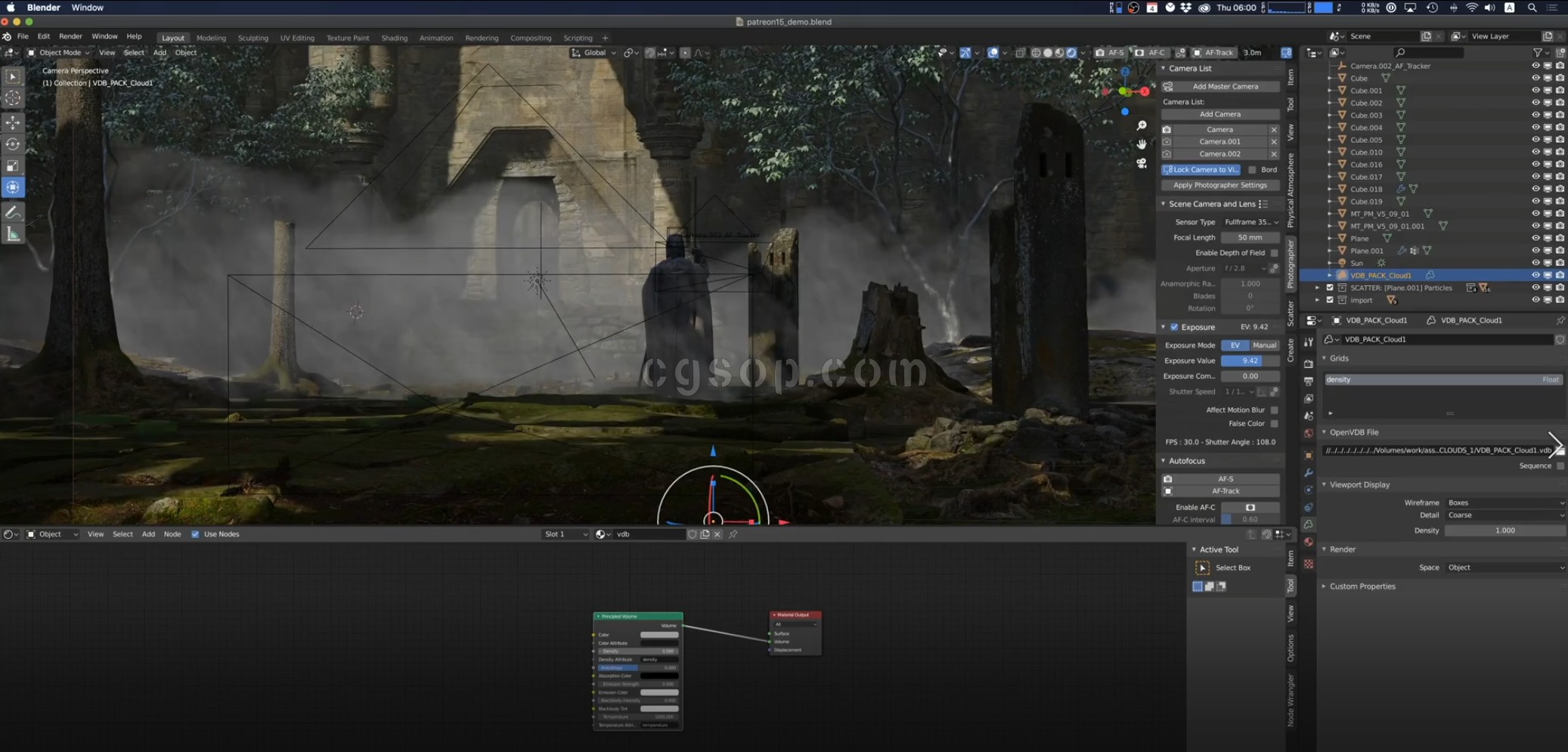The width and height of the screenshot is (1568, 752).
Task: Pin the node editor material
Action: [733, 534]
